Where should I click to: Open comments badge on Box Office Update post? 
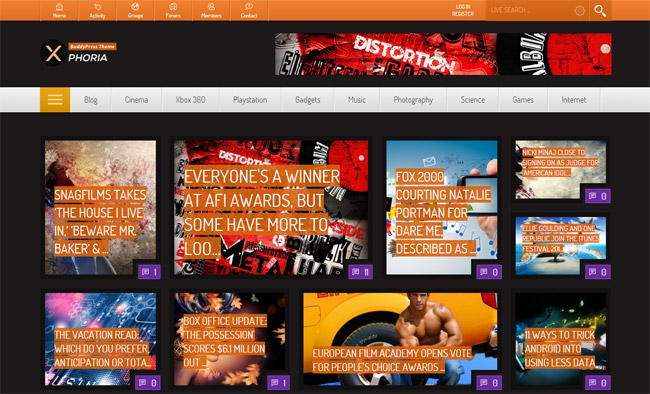(279, 382)
